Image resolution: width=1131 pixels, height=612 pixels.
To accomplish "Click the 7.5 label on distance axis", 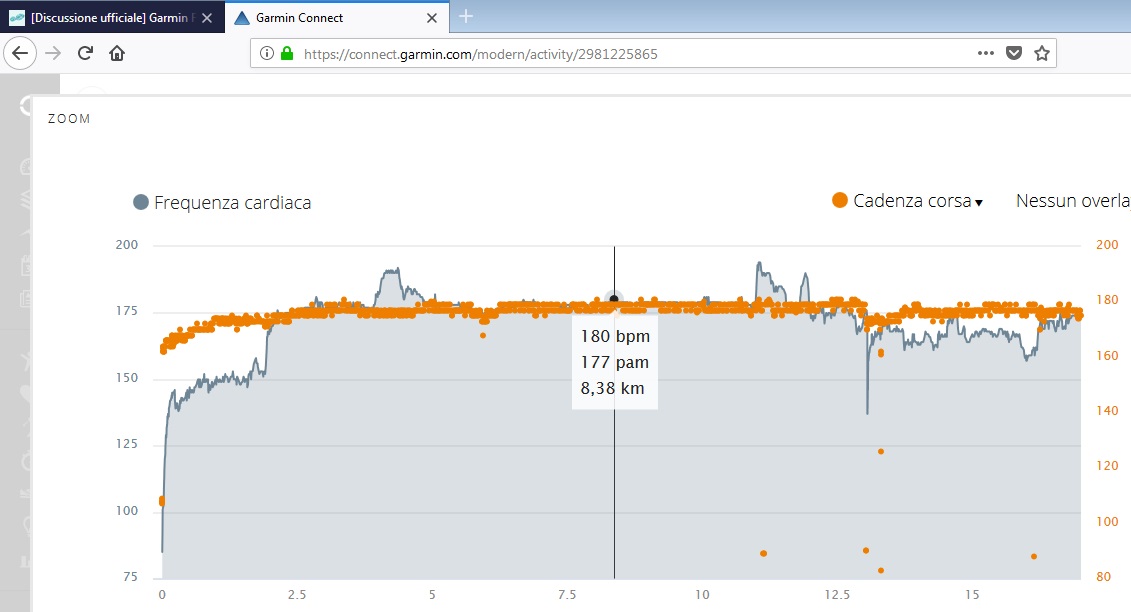I will point(567,595).
